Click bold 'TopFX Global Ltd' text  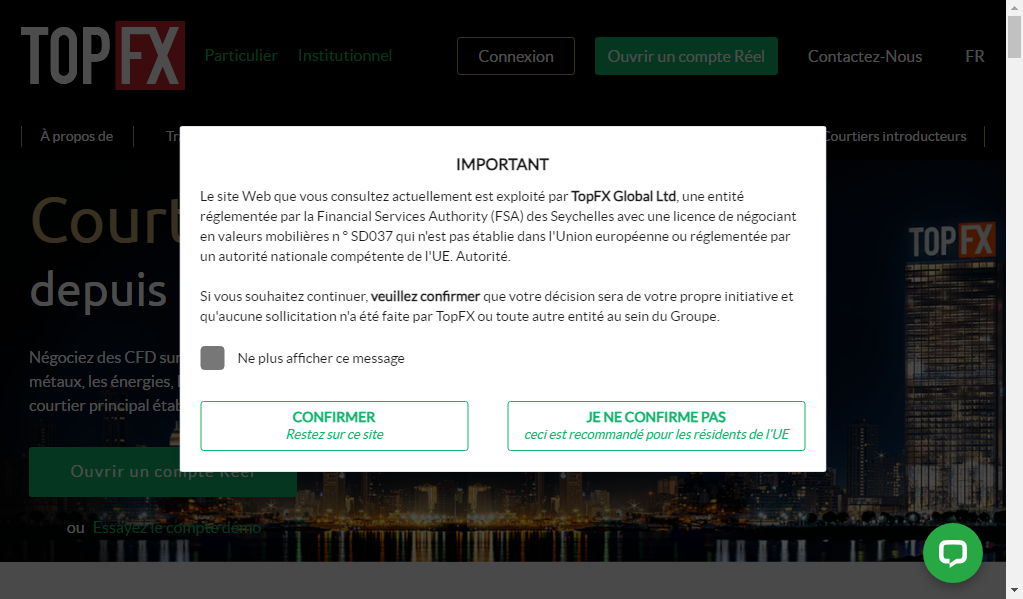click(623, 196)
